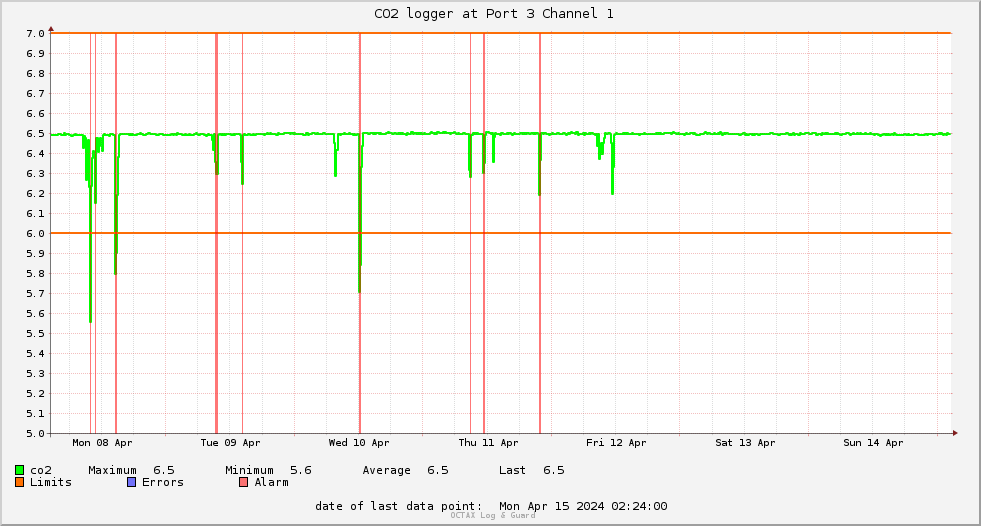Click the 'Limits' legend label

[51, 482]
